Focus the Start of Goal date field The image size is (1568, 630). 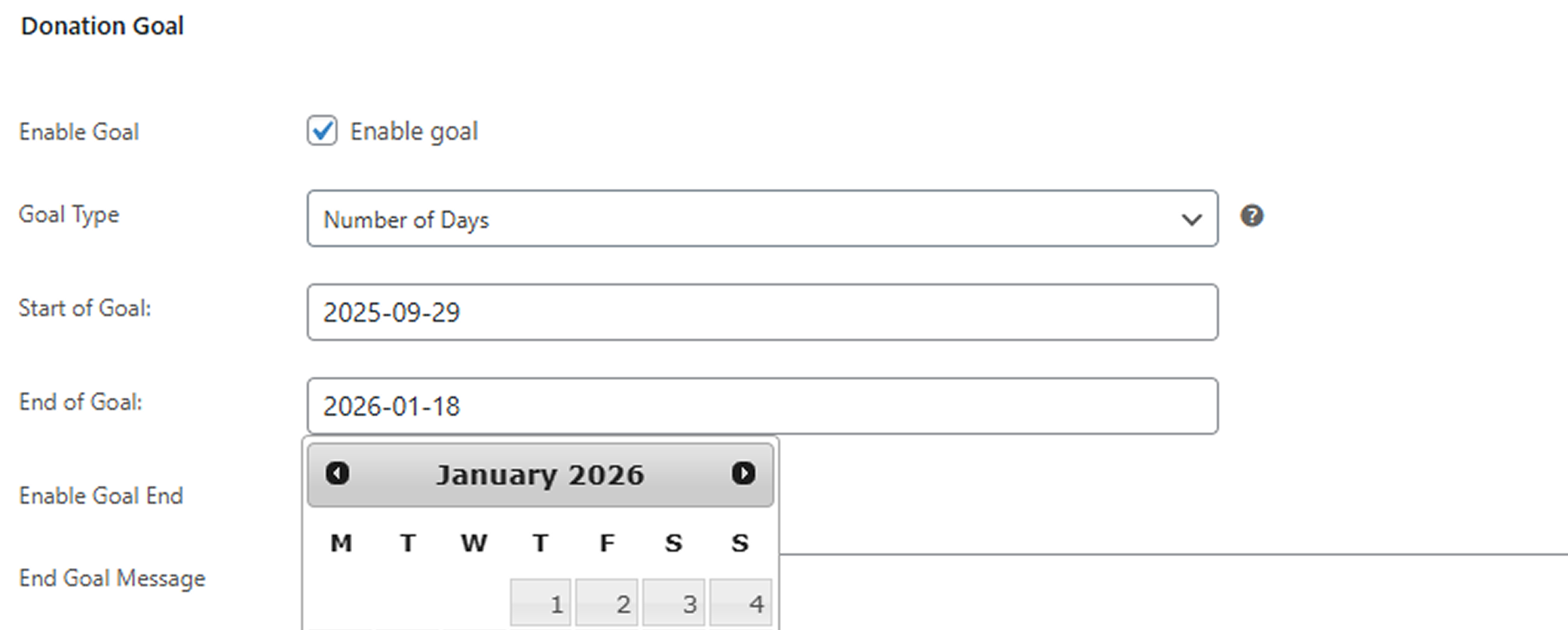tap(761, 312)
